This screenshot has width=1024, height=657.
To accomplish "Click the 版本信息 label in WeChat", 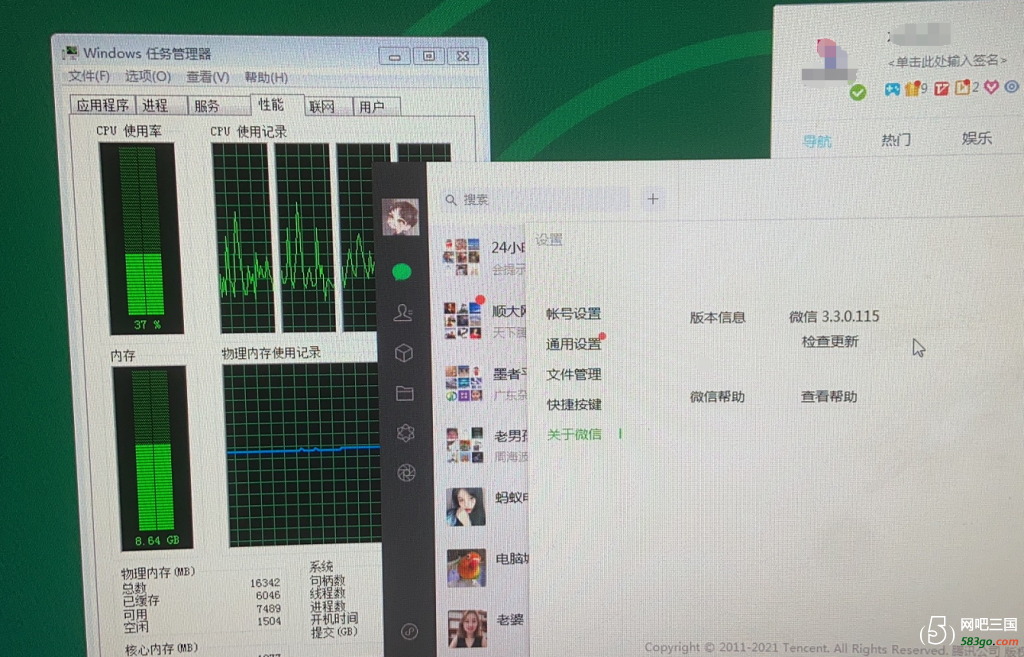I will (x=718, y=317).
